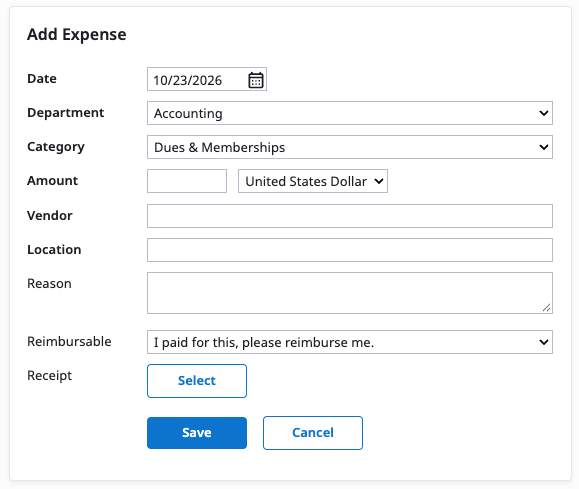Click the Amount input field
Image resolution: width=579 pixels, height=489 pixels.
(187, 181)
